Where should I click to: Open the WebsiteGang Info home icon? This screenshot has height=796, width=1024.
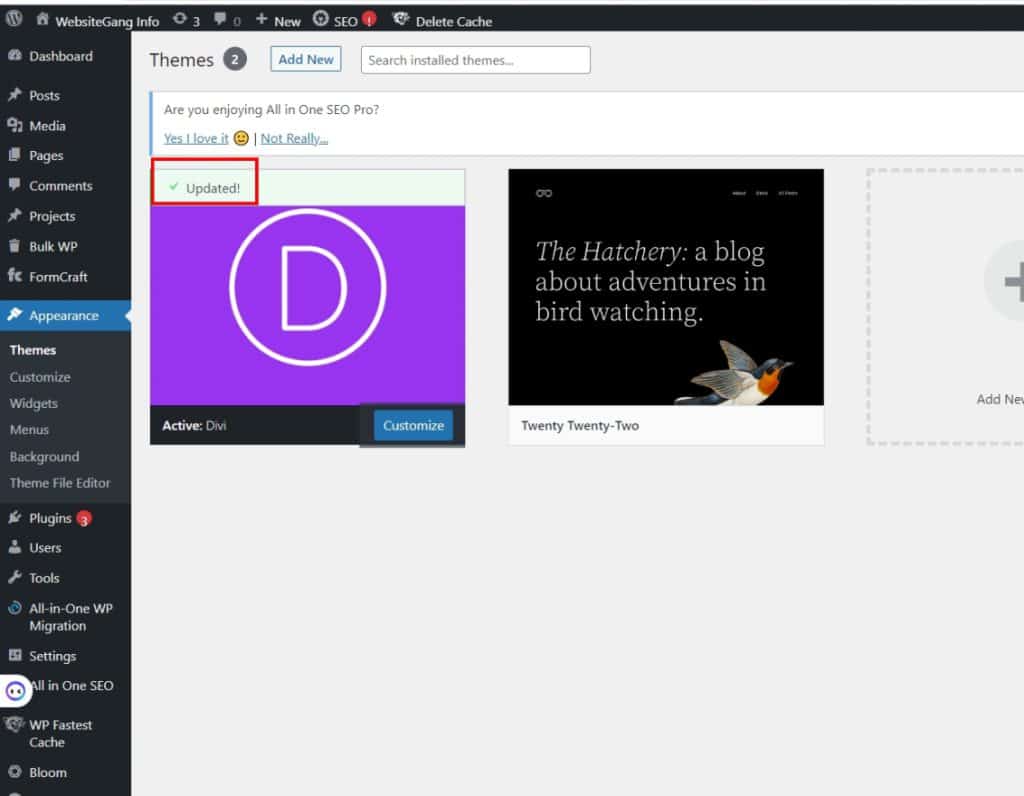42,19
